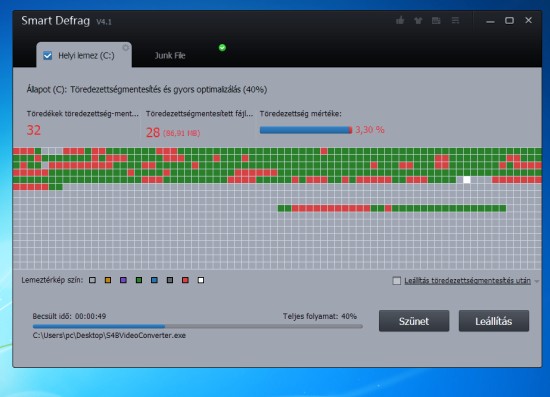Click the defragmented files count 28
Viewport: 550px width, 397px height.
tap(153, 133)
